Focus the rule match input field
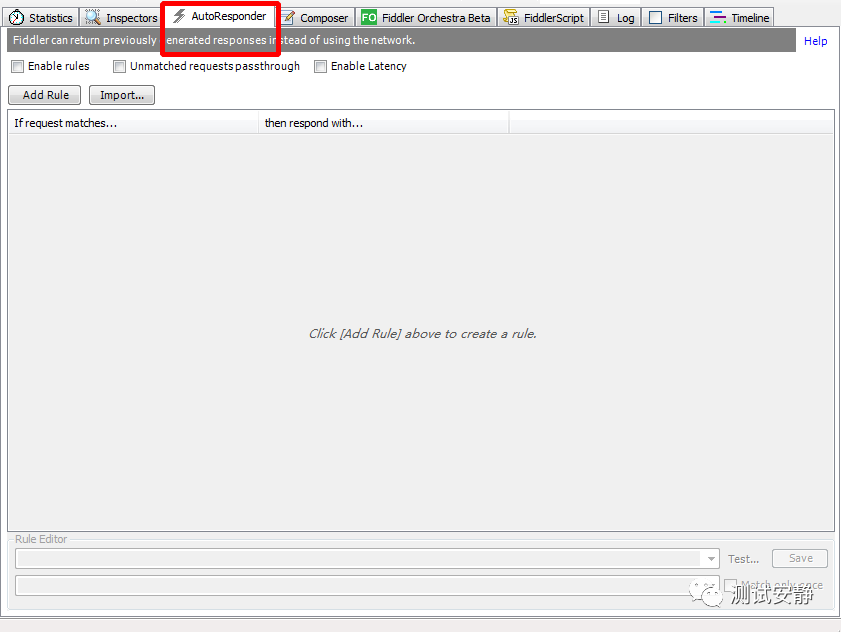The height and width of the screenshot is (632, 841). point(367,559)
